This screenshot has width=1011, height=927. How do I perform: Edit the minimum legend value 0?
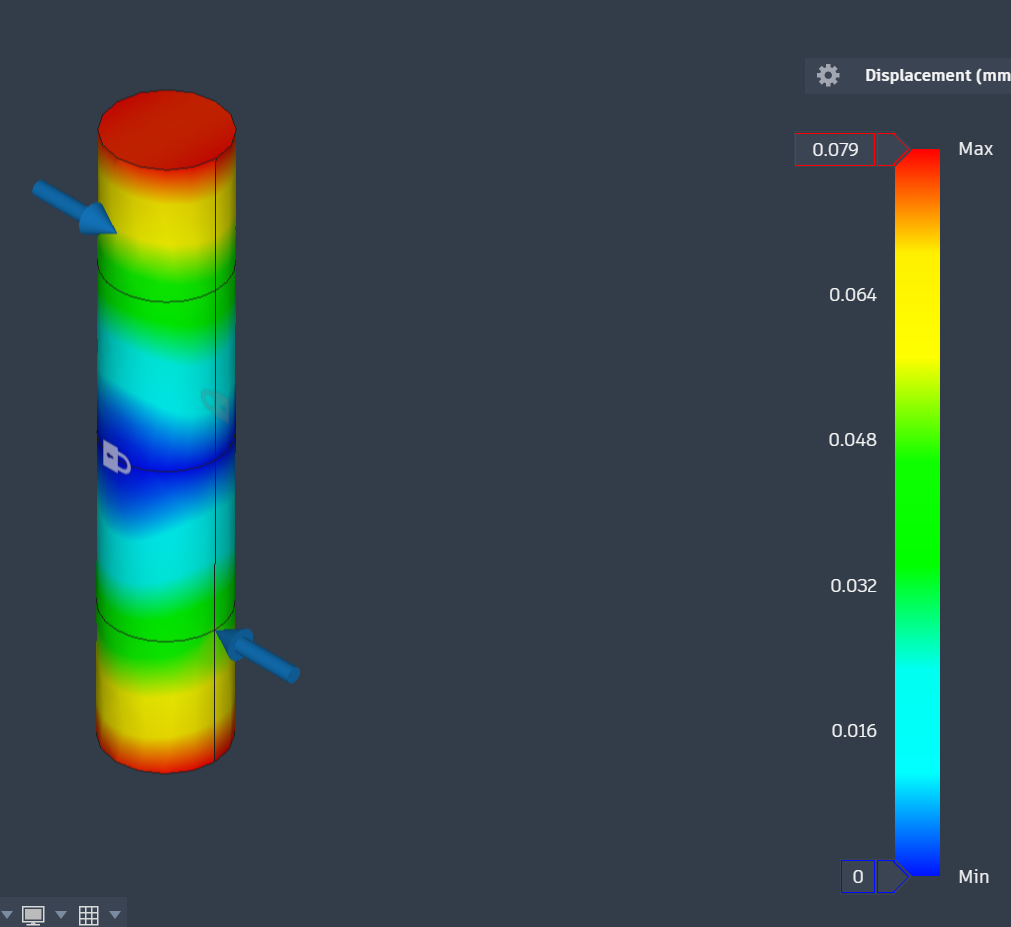[858, 877]
